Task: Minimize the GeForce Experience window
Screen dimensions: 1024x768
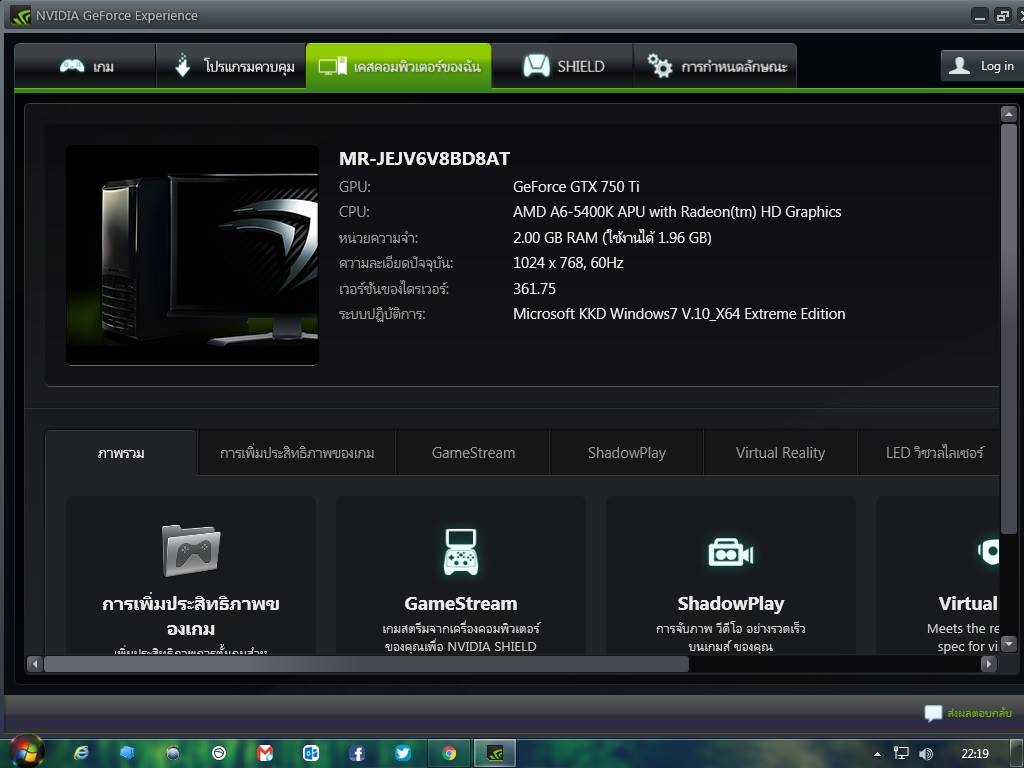Action: (980, 16)
